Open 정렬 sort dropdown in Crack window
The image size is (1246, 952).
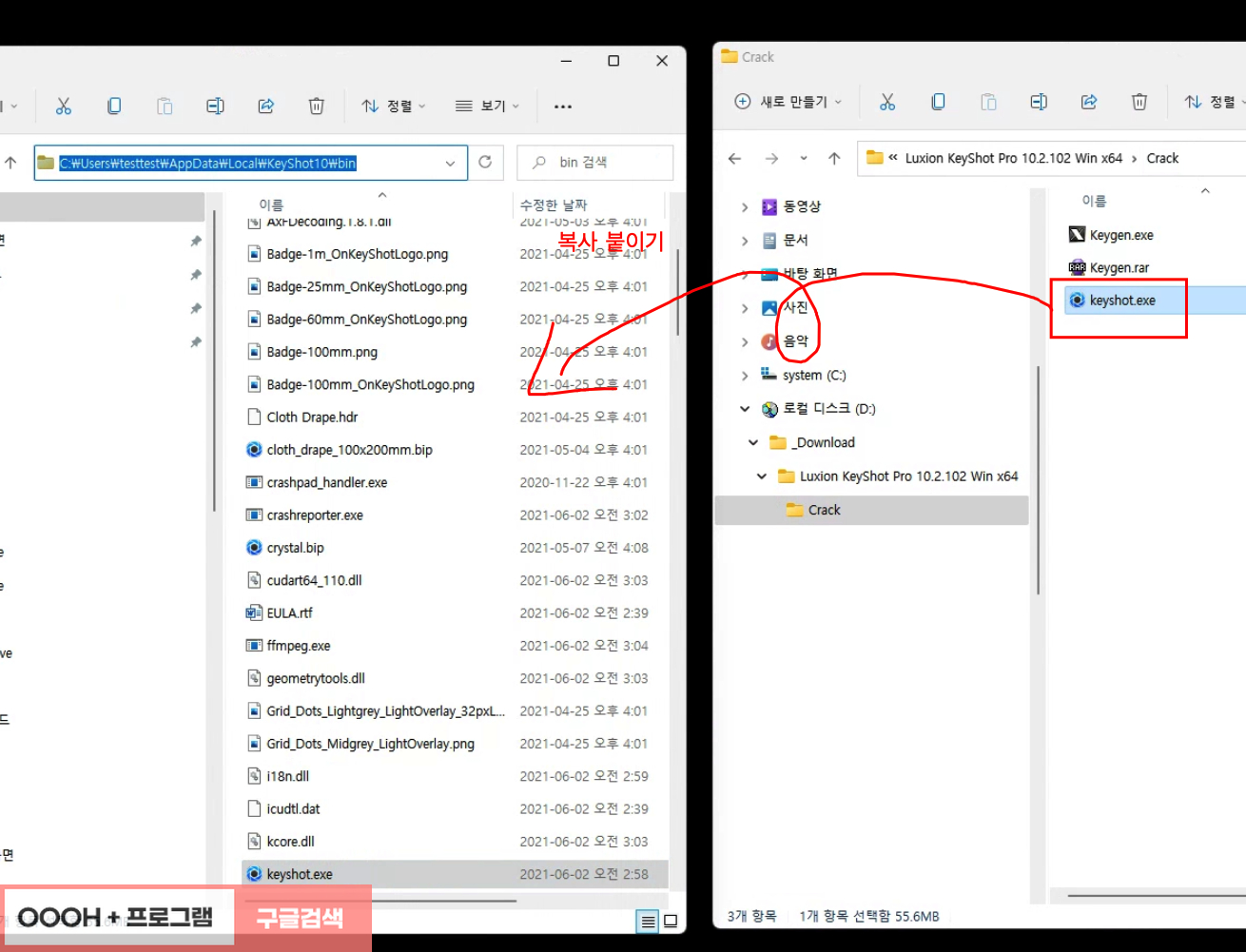click(x=1213, y=102)
